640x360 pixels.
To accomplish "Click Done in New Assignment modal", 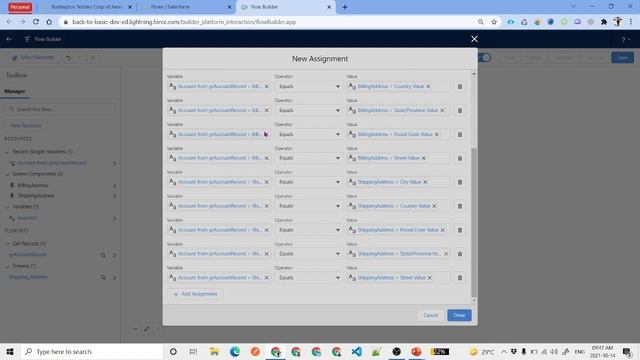I will point(459,315).
